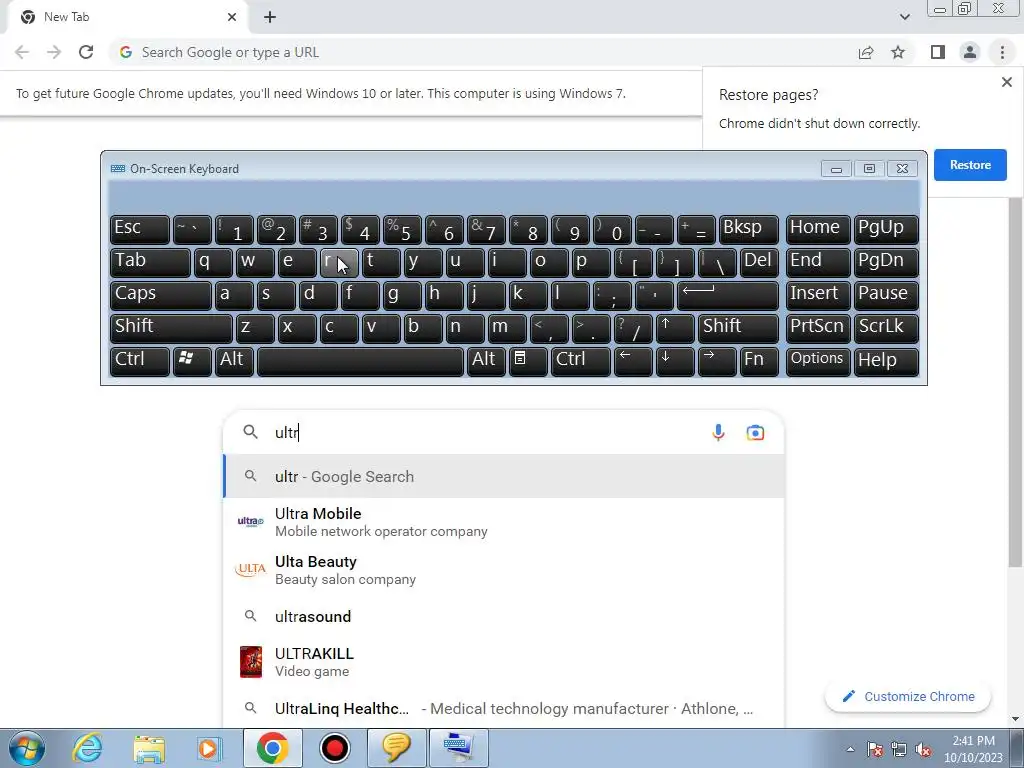Click the Bksp key on the On-Screen Keyboard
Viewport: 1024px width, 768px height.
[748, 228]
